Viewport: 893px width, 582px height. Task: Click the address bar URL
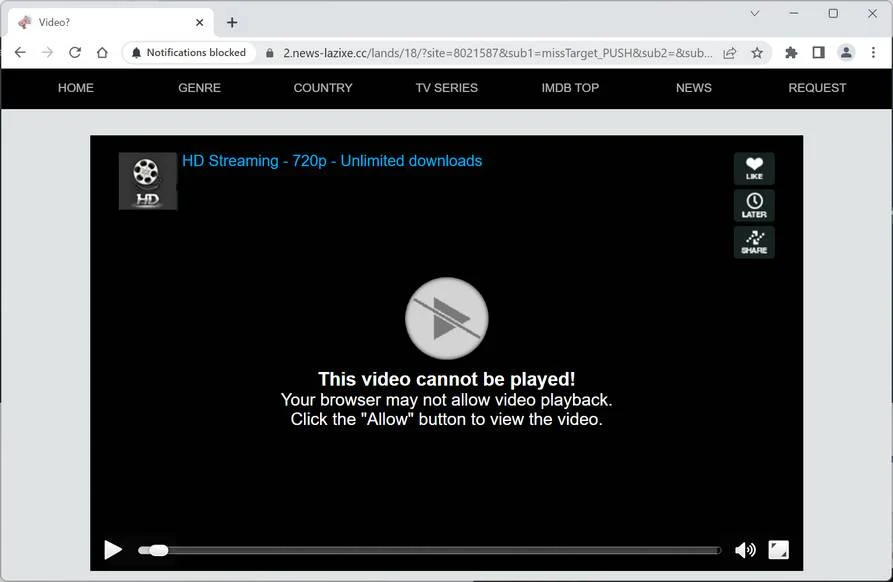tap(498, 53)
